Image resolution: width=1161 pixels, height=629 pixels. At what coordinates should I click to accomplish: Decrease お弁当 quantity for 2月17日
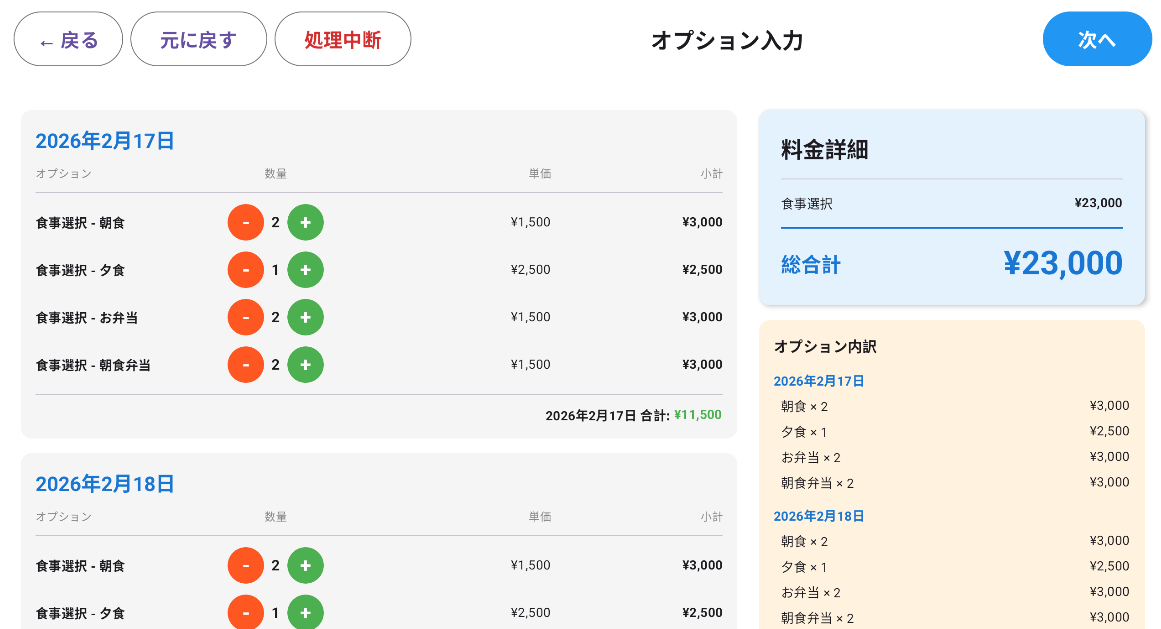point(245,317)
